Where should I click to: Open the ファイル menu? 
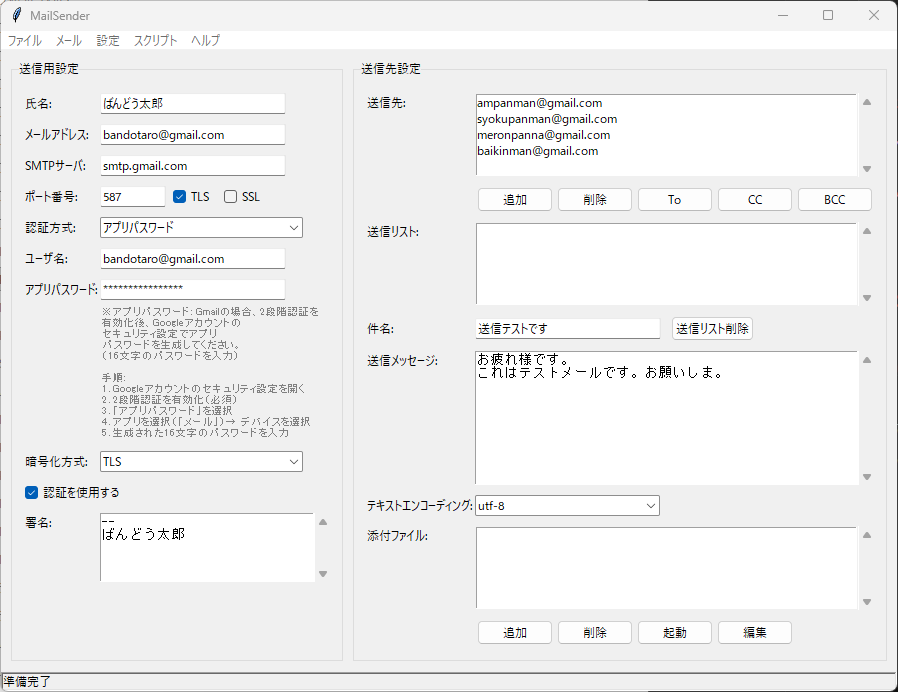(25, 41)
